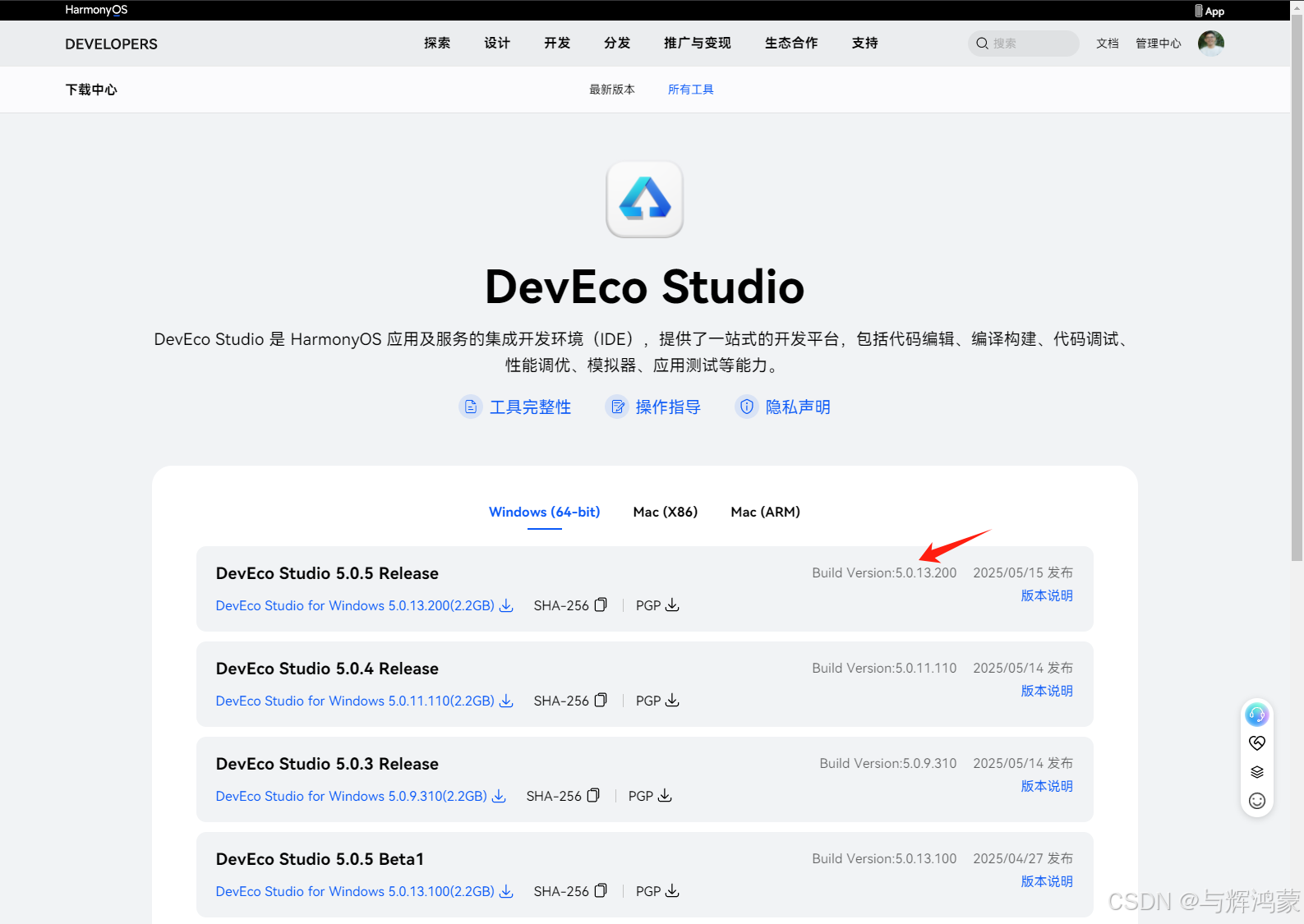The height and width of the screenshot is (924, 1304).
Task: Download PGP for 5.0.4 Release
Action: [x=672, y=701]
